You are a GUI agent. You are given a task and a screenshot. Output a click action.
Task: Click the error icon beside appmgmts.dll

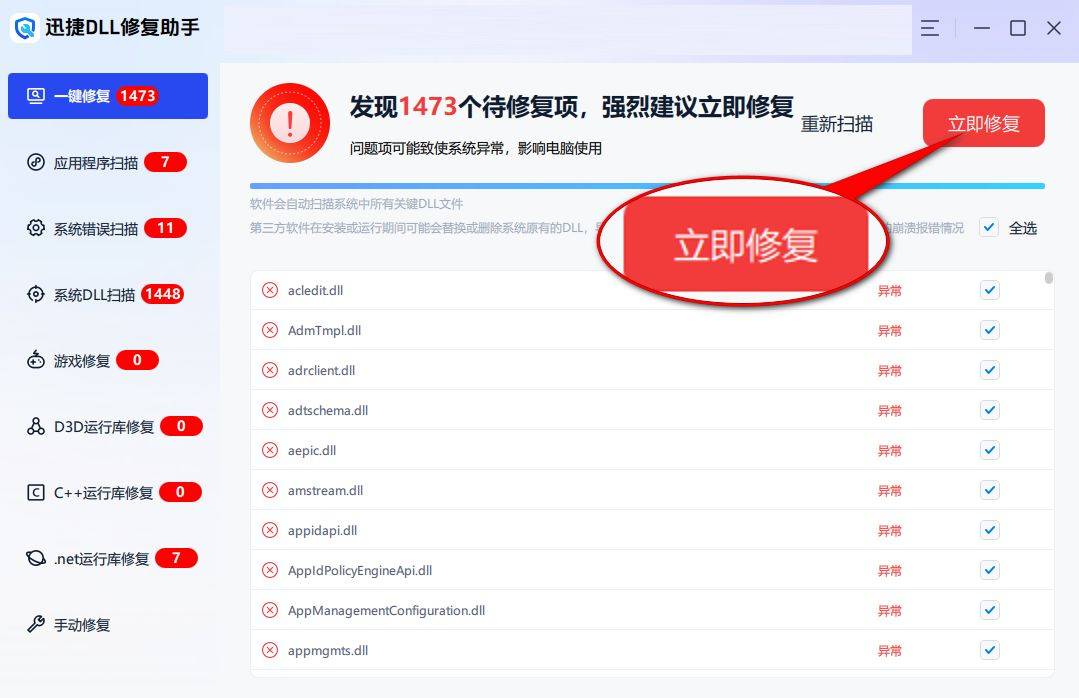click(x=270, y=649)
